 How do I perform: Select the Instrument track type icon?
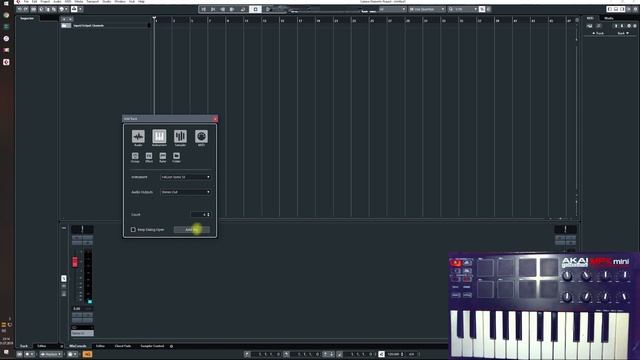click(159, 136)
